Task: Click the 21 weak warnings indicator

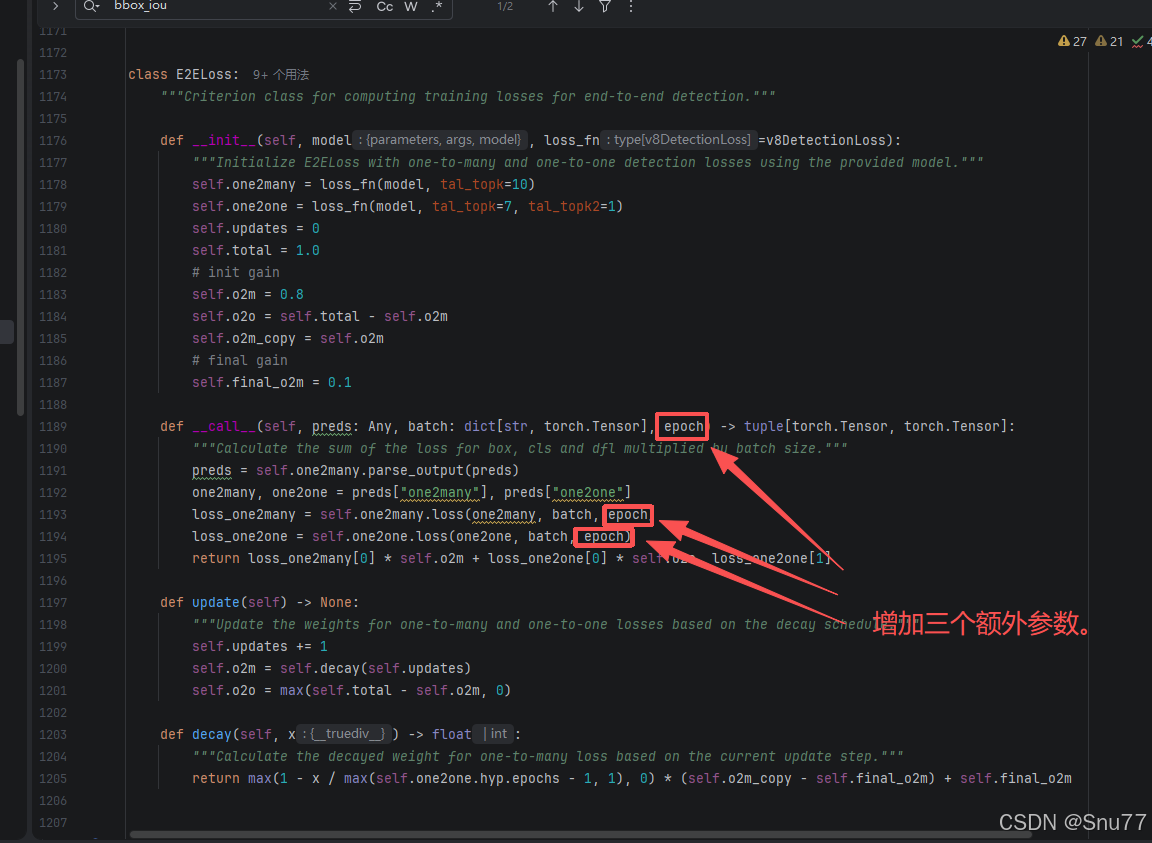Action: [x=1109, y=41]
